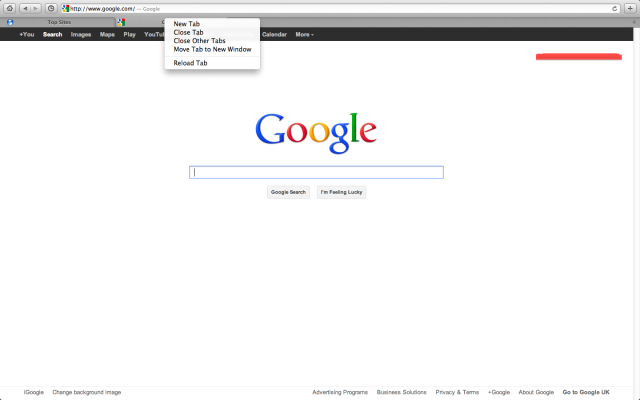Expand the More dropdown in Google bar
Viewport: 640px width, 400px height.
pos(304,34)
